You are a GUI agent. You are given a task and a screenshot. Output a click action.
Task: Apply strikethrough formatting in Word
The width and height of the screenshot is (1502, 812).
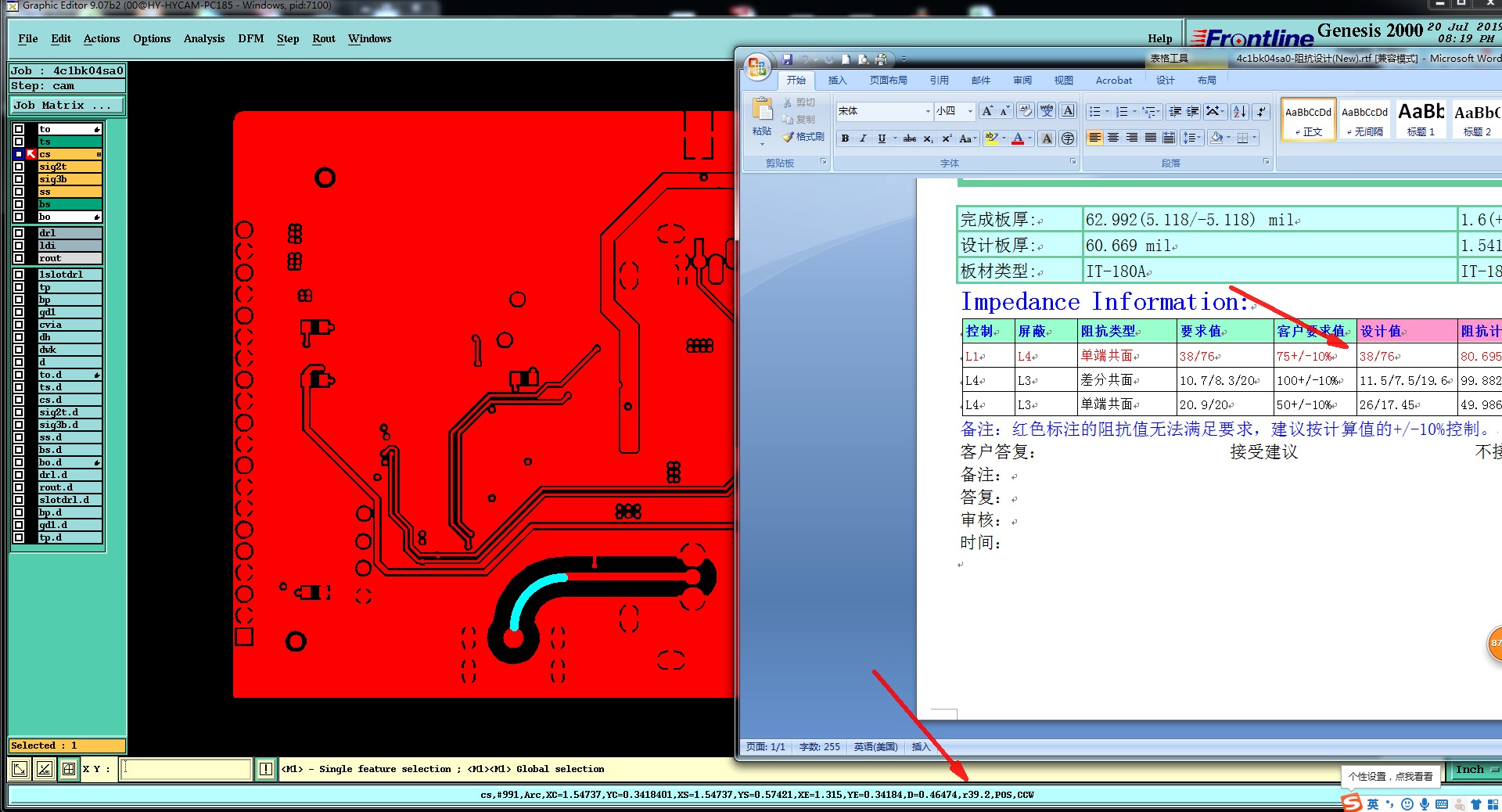(x=909, y=138)
